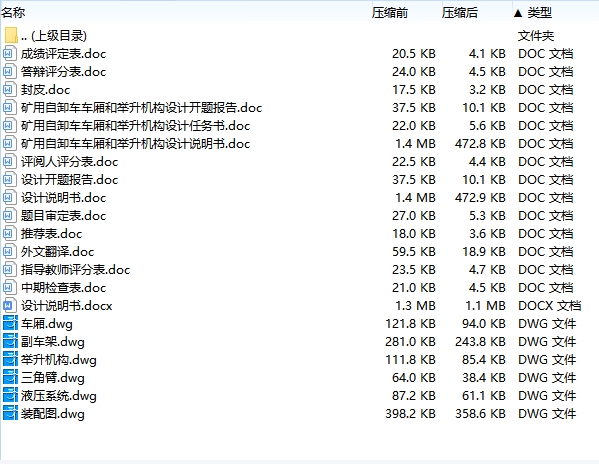599x464 pixels.
Task: Click the DWG icon for 副车架.dwg
Action: tap(10, 341)
